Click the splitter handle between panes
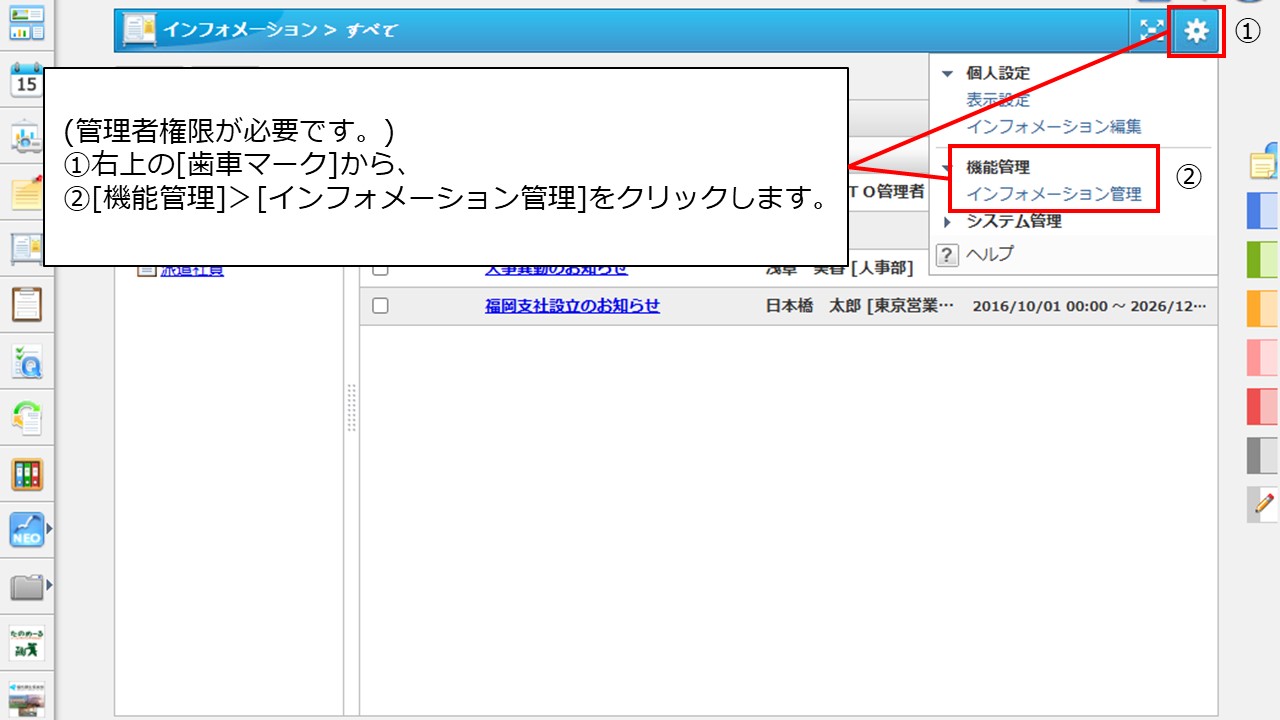This screenshot has height=720, width=1280. (x=351, y=407)
